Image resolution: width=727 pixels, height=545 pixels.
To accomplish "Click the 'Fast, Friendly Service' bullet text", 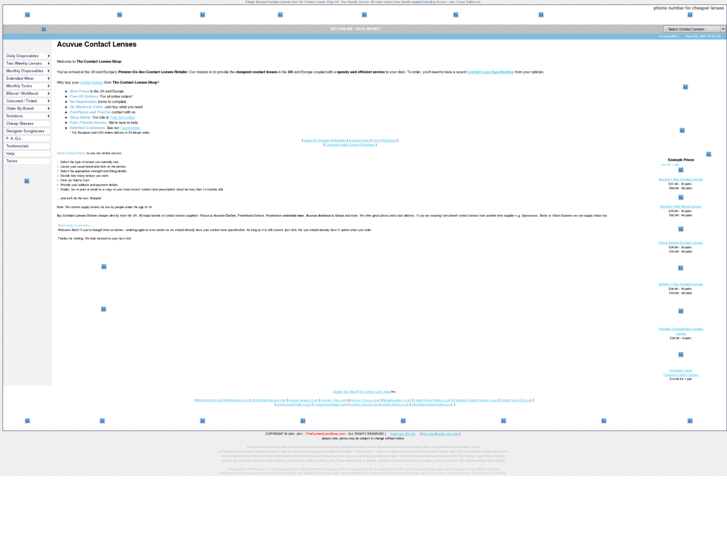I will [88, 122].
